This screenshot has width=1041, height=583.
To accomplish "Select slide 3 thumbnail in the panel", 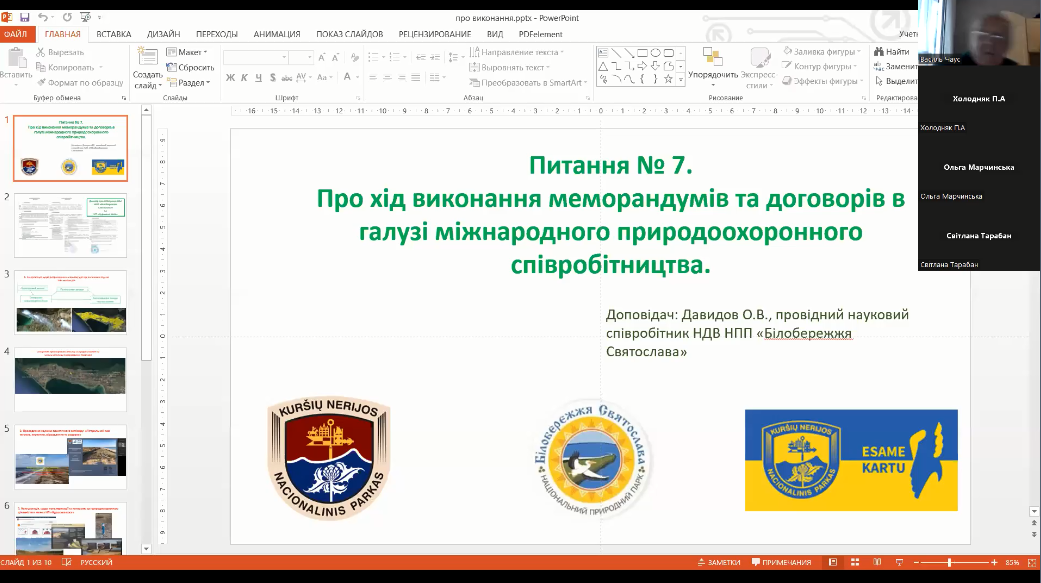I will tap(70, 302).
